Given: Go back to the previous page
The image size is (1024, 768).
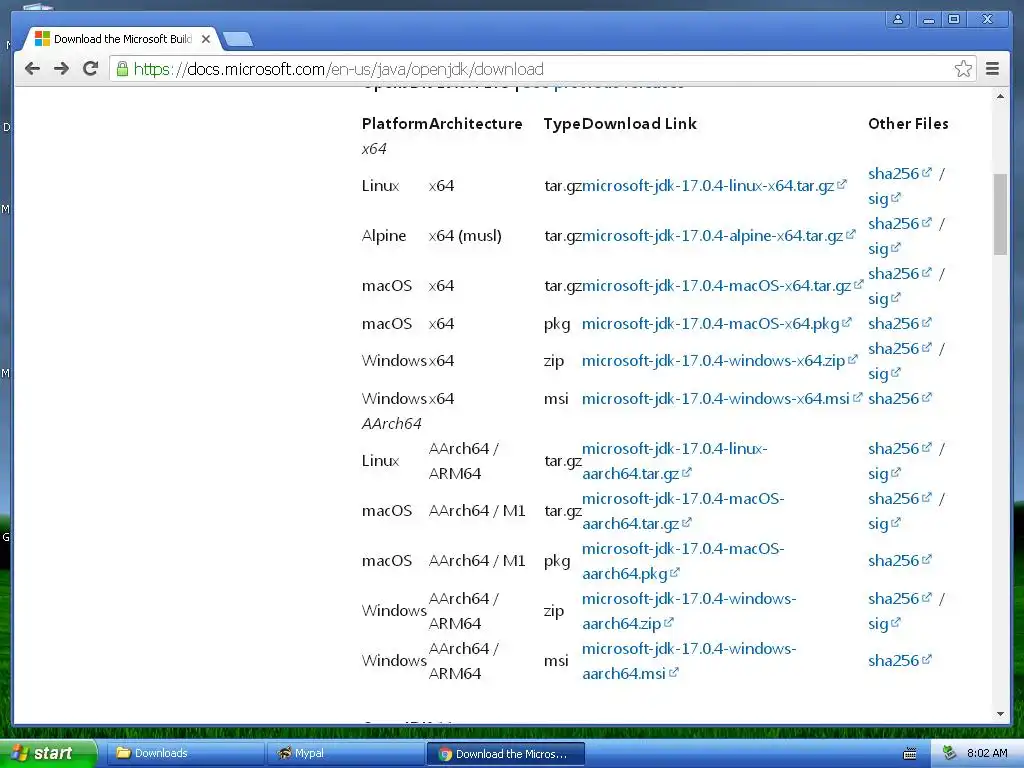Looking at the screenshot, I should pos(32,69).
